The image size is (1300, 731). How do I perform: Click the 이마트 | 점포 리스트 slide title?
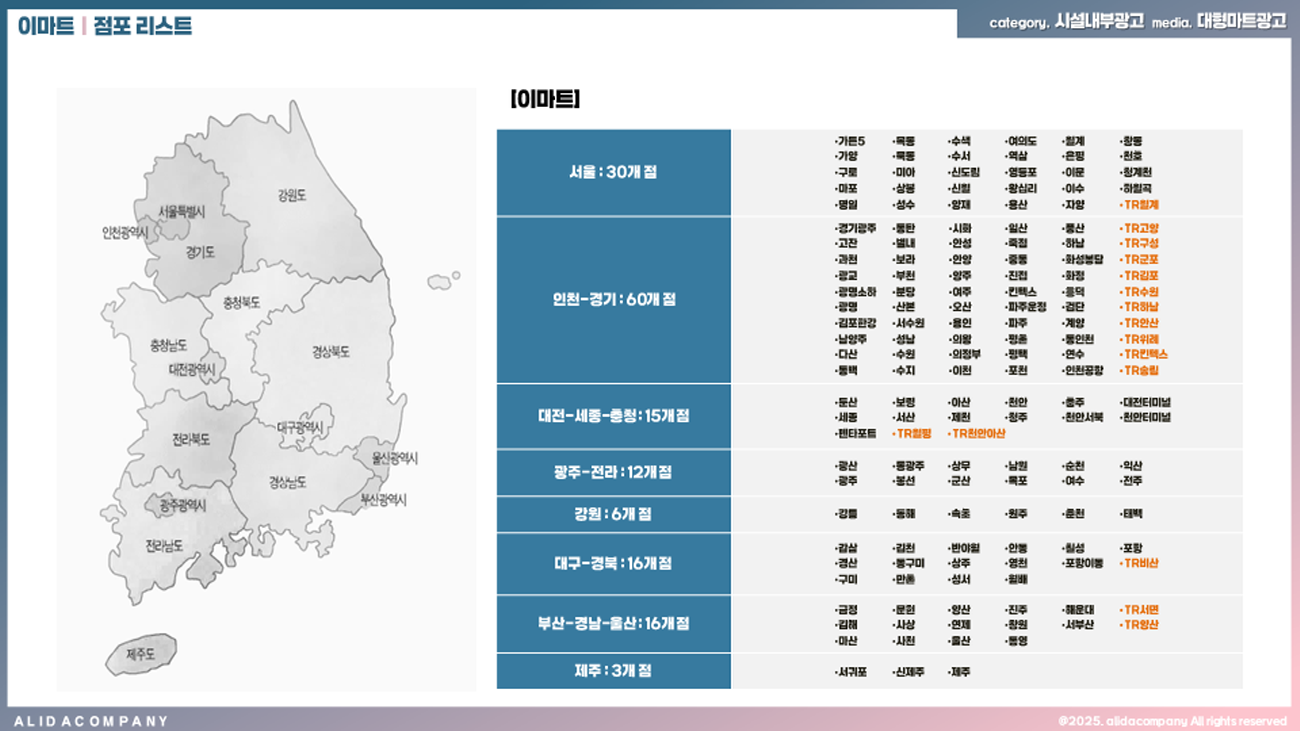[x=105, y=26]
